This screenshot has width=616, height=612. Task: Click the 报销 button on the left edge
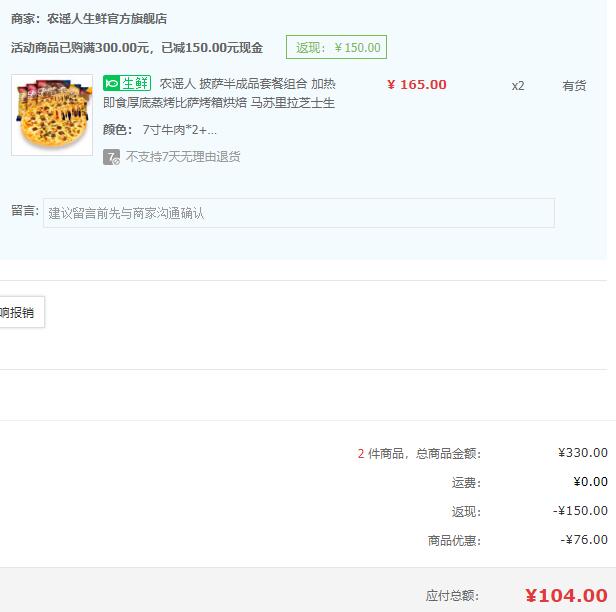[x=22, y=312]
